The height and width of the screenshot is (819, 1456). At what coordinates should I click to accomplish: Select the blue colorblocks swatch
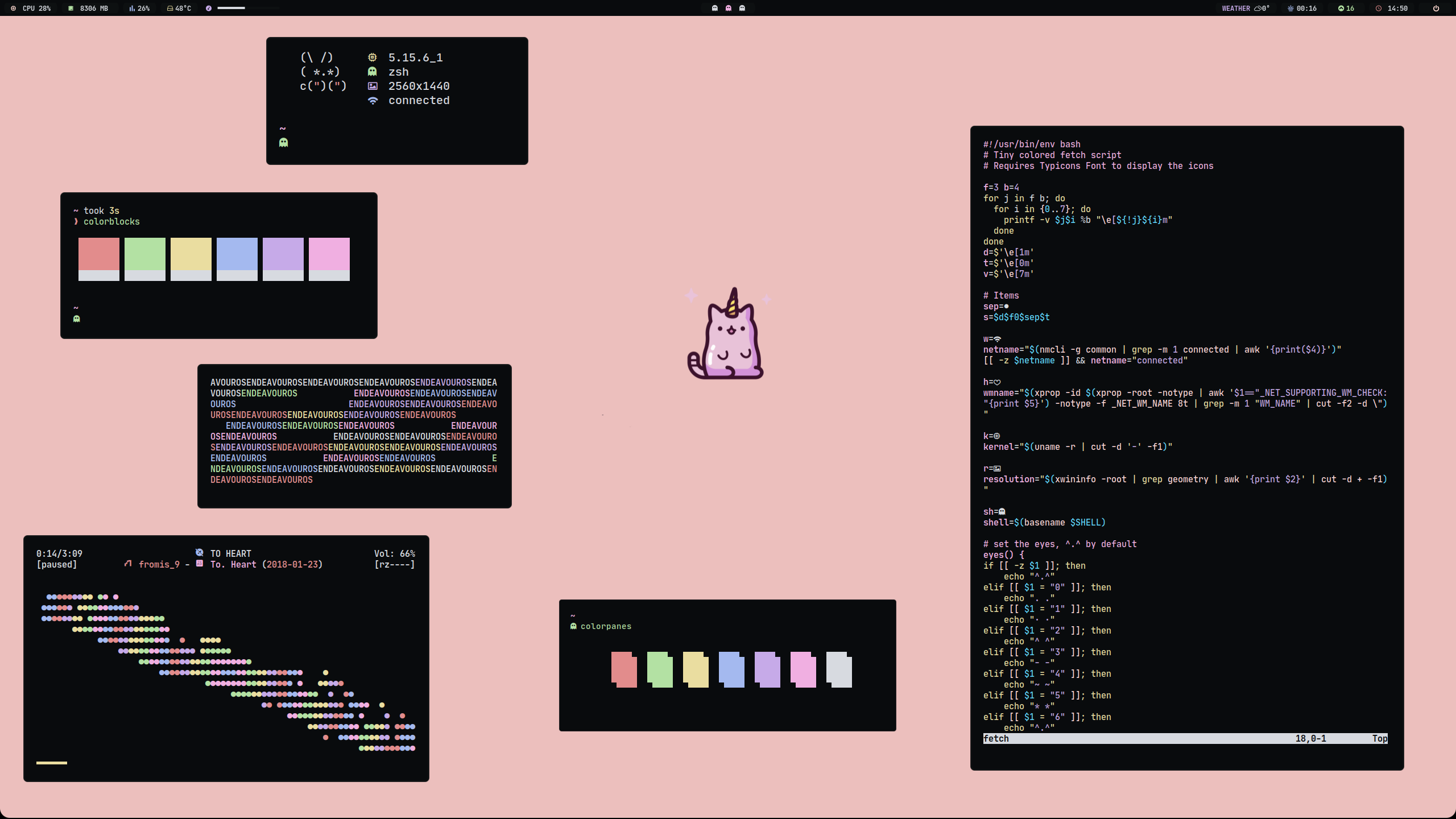(237, 259)
